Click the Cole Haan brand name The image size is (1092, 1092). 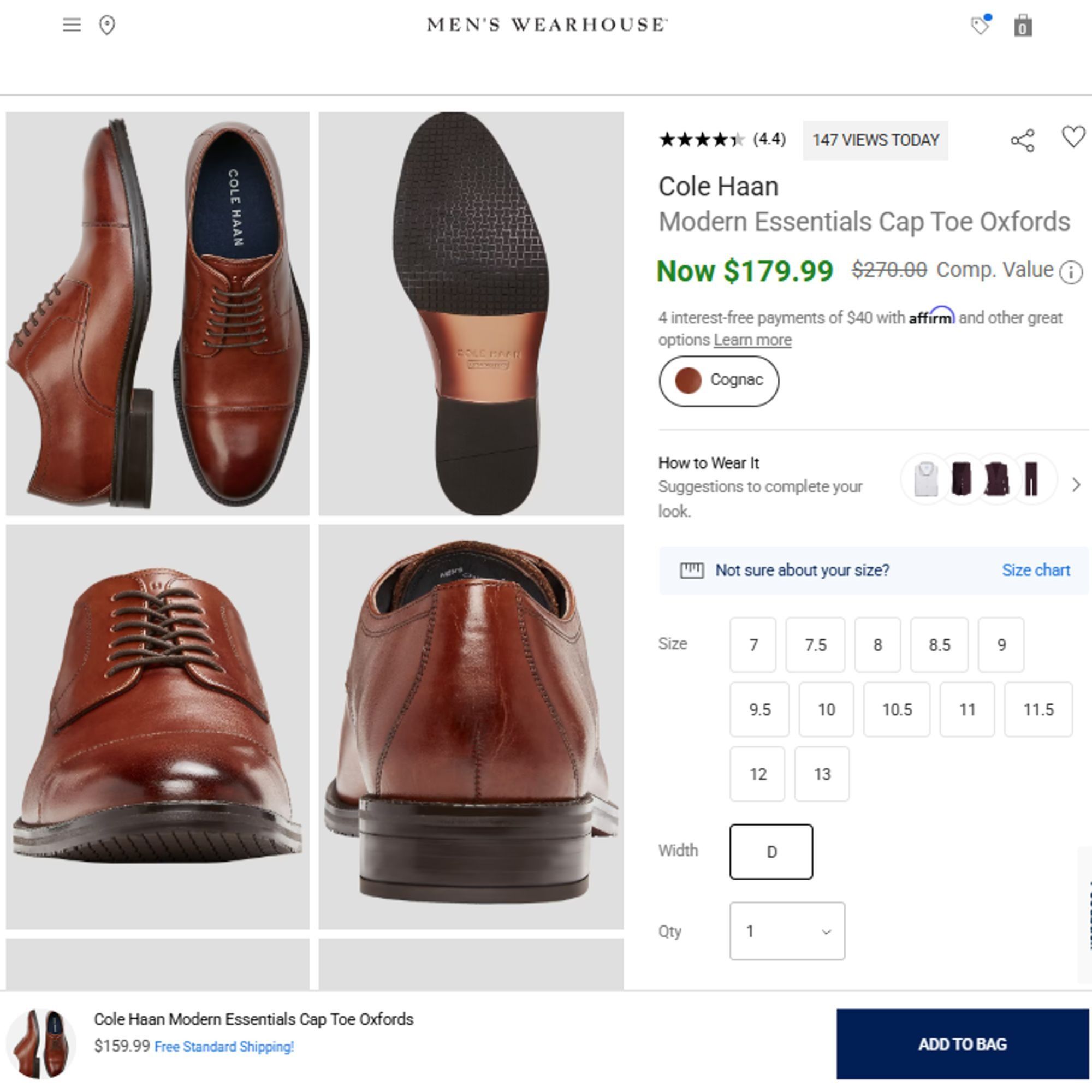[718, 187]
